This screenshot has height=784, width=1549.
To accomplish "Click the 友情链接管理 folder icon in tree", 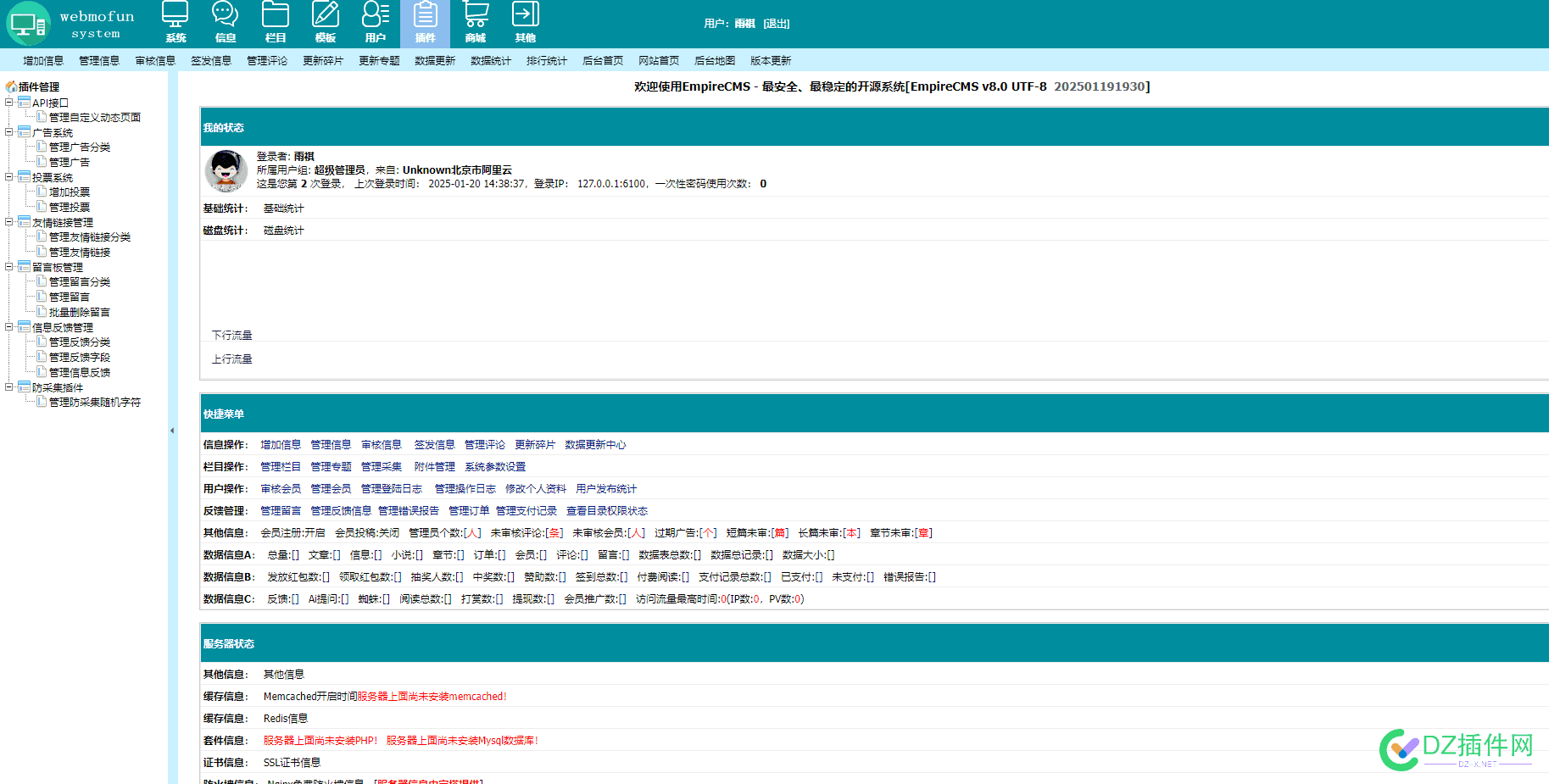I will pos(25,221).
